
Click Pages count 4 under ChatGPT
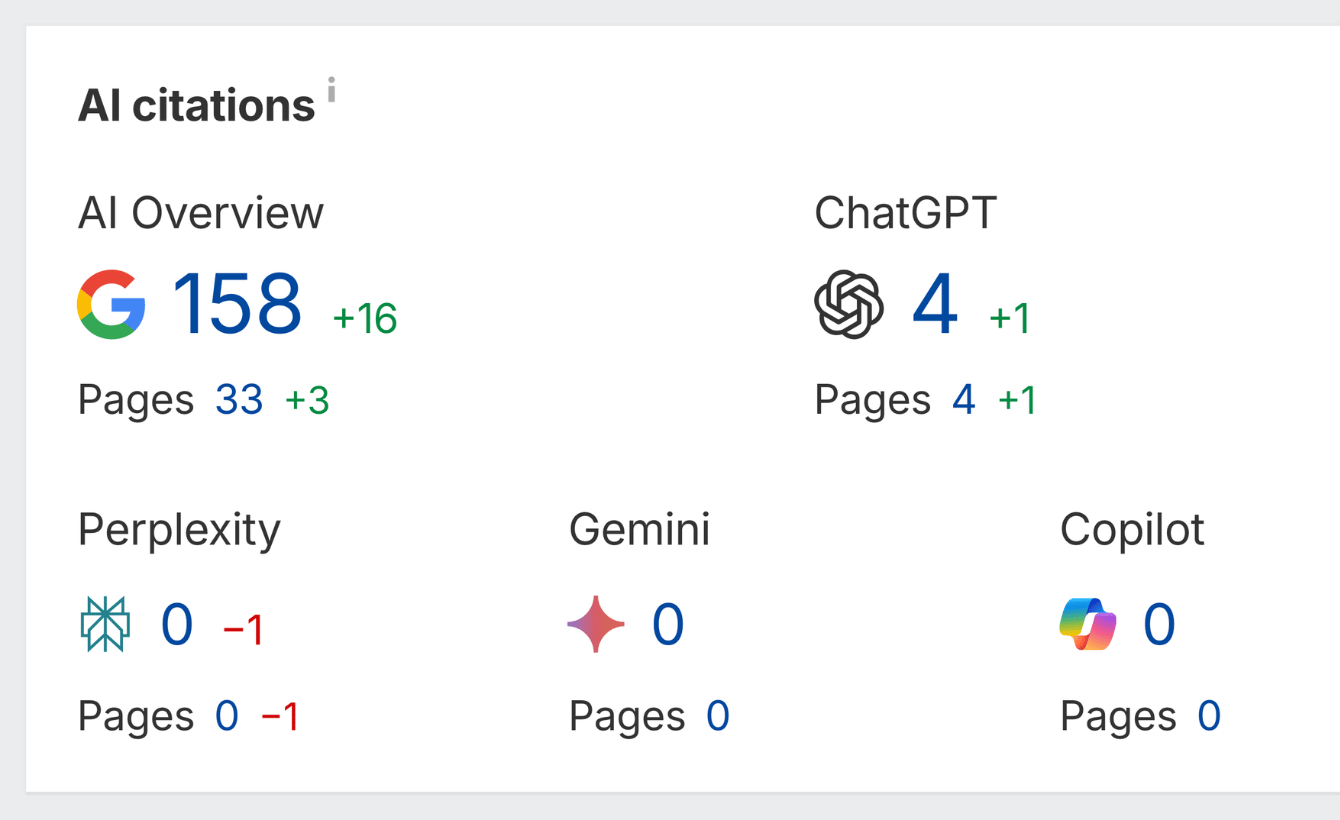[962, 399]
